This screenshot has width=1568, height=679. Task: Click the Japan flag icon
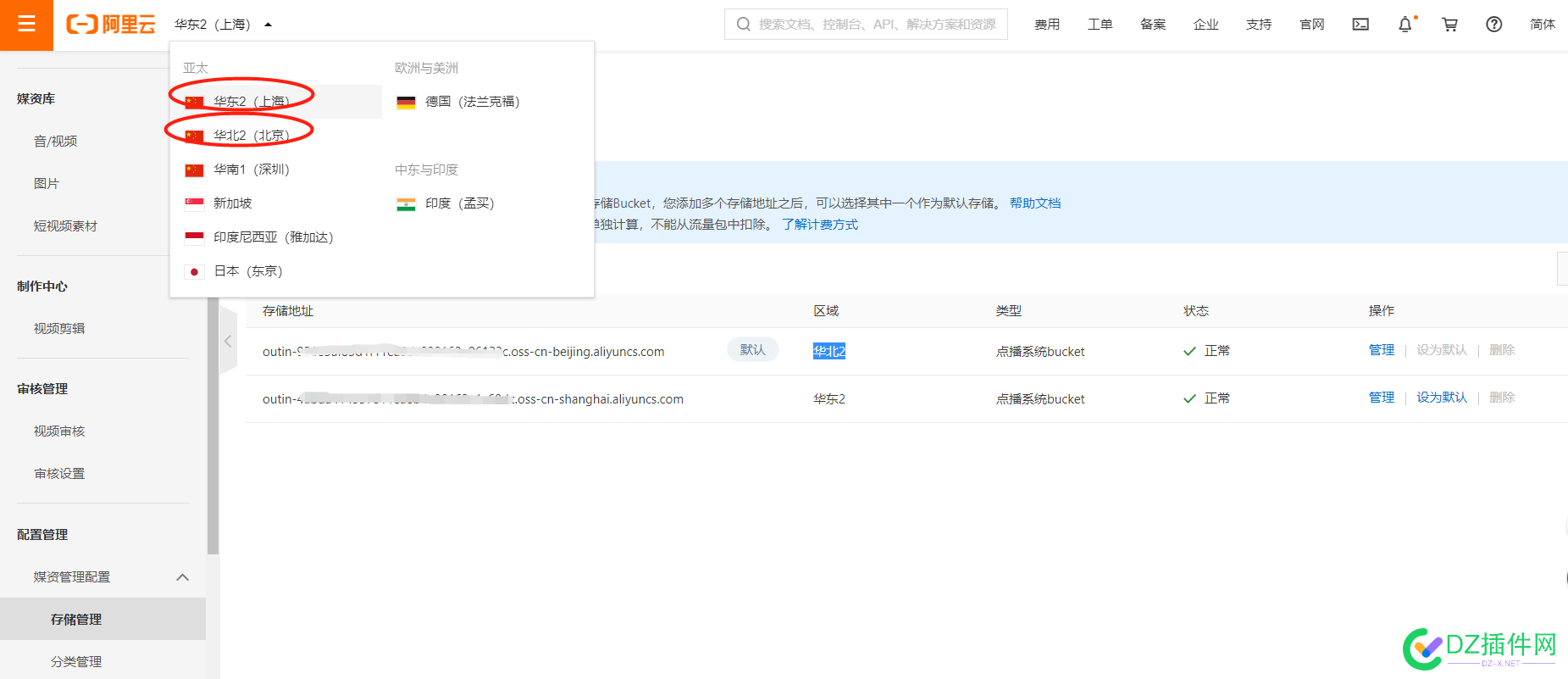click(194, 271)
